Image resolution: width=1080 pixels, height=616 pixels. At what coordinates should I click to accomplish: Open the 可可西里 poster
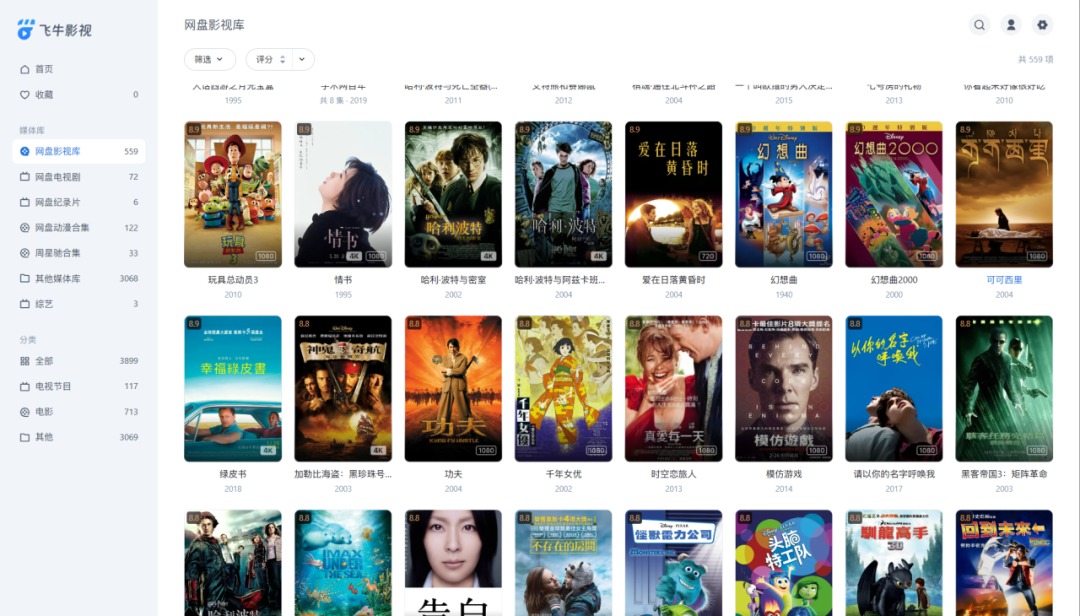(1004, 194)
